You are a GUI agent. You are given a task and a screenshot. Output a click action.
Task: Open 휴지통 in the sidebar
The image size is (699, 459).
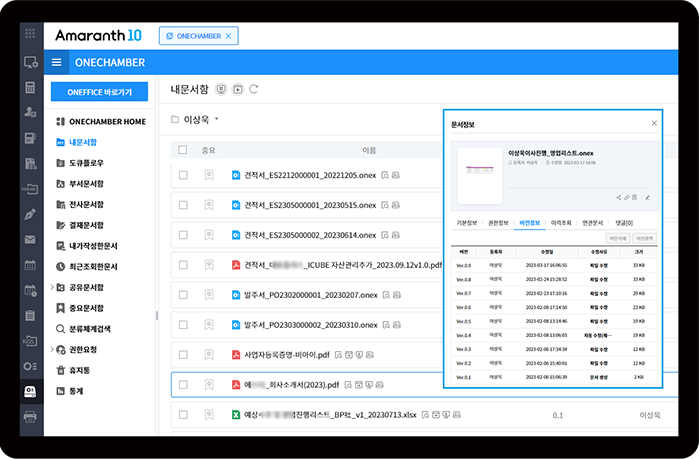tap(73, 370)
